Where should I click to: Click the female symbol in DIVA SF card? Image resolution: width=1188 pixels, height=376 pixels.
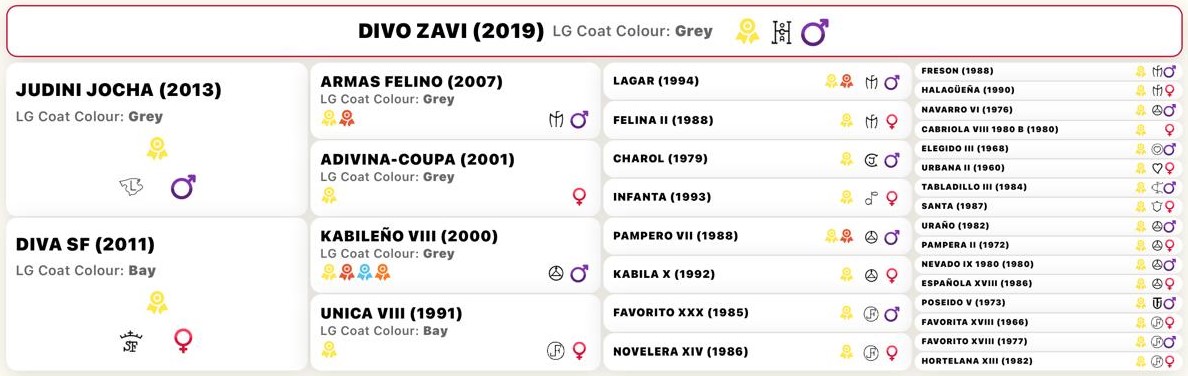pyautogui.click(x=183, y=340)
